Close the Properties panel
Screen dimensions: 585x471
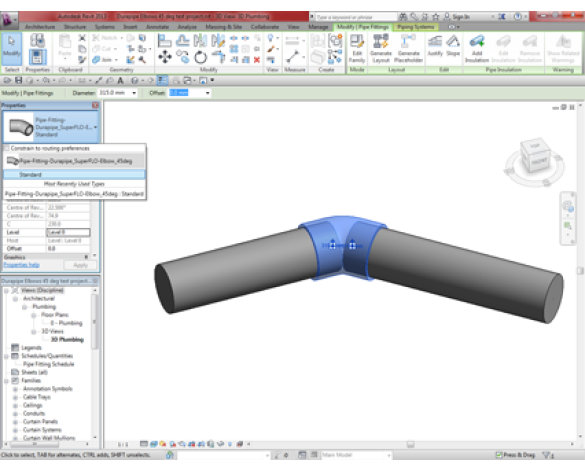tap(95, 105)
